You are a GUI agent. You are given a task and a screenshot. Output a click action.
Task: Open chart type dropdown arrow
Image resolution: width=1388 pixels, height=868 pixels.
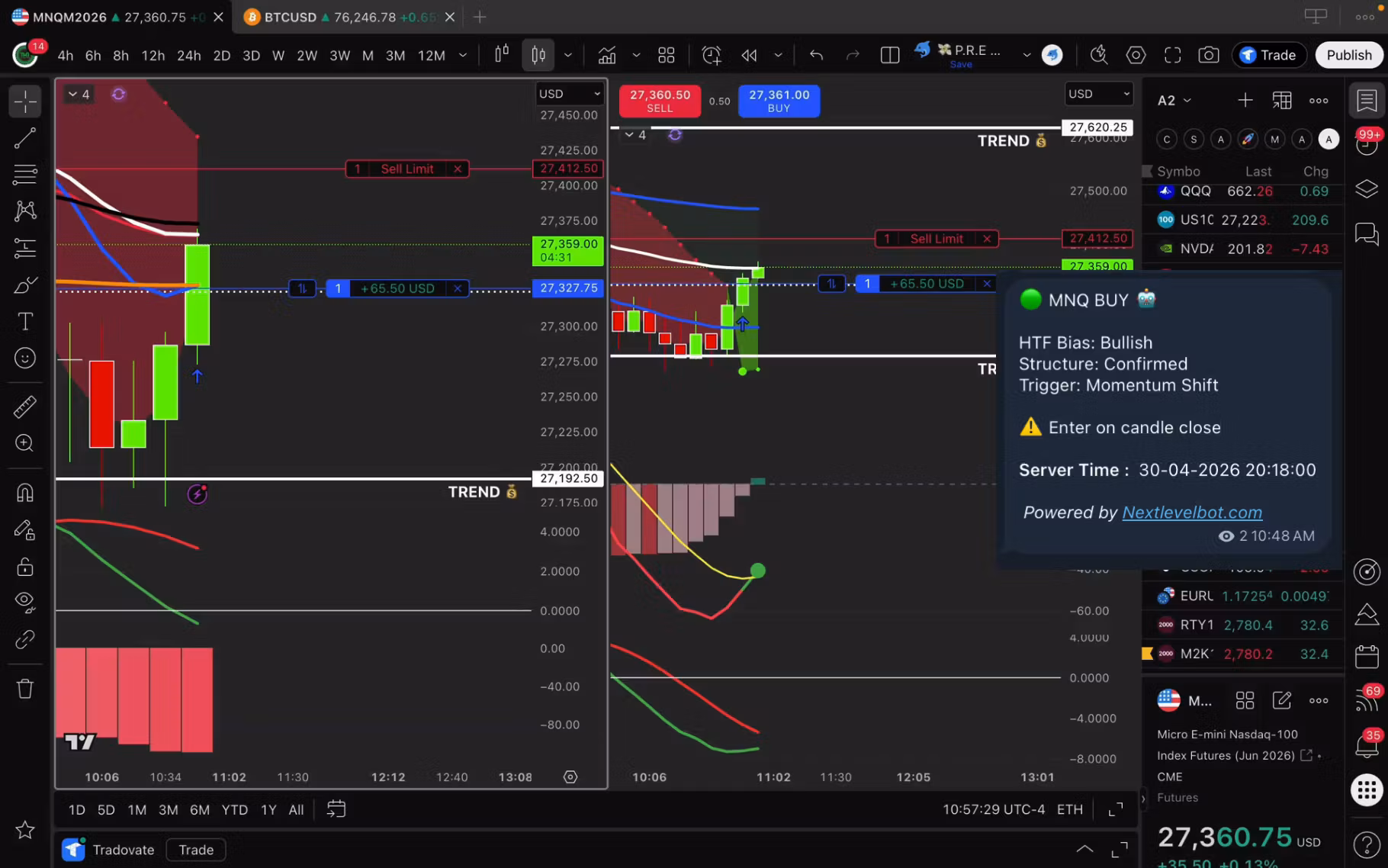pos(568,55)
